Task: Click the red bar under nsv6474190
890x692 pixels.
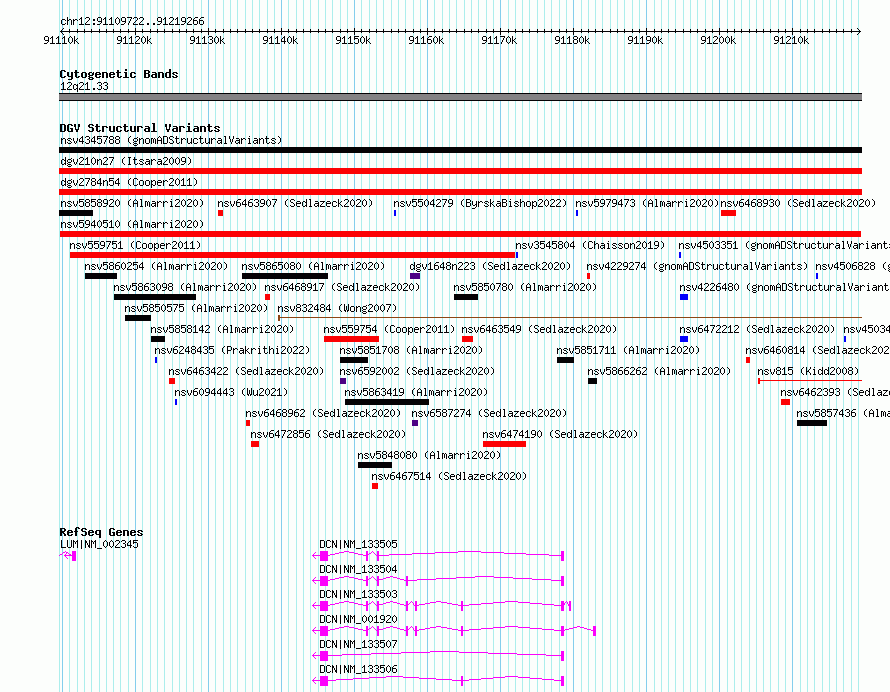Action: click(504, 444)
